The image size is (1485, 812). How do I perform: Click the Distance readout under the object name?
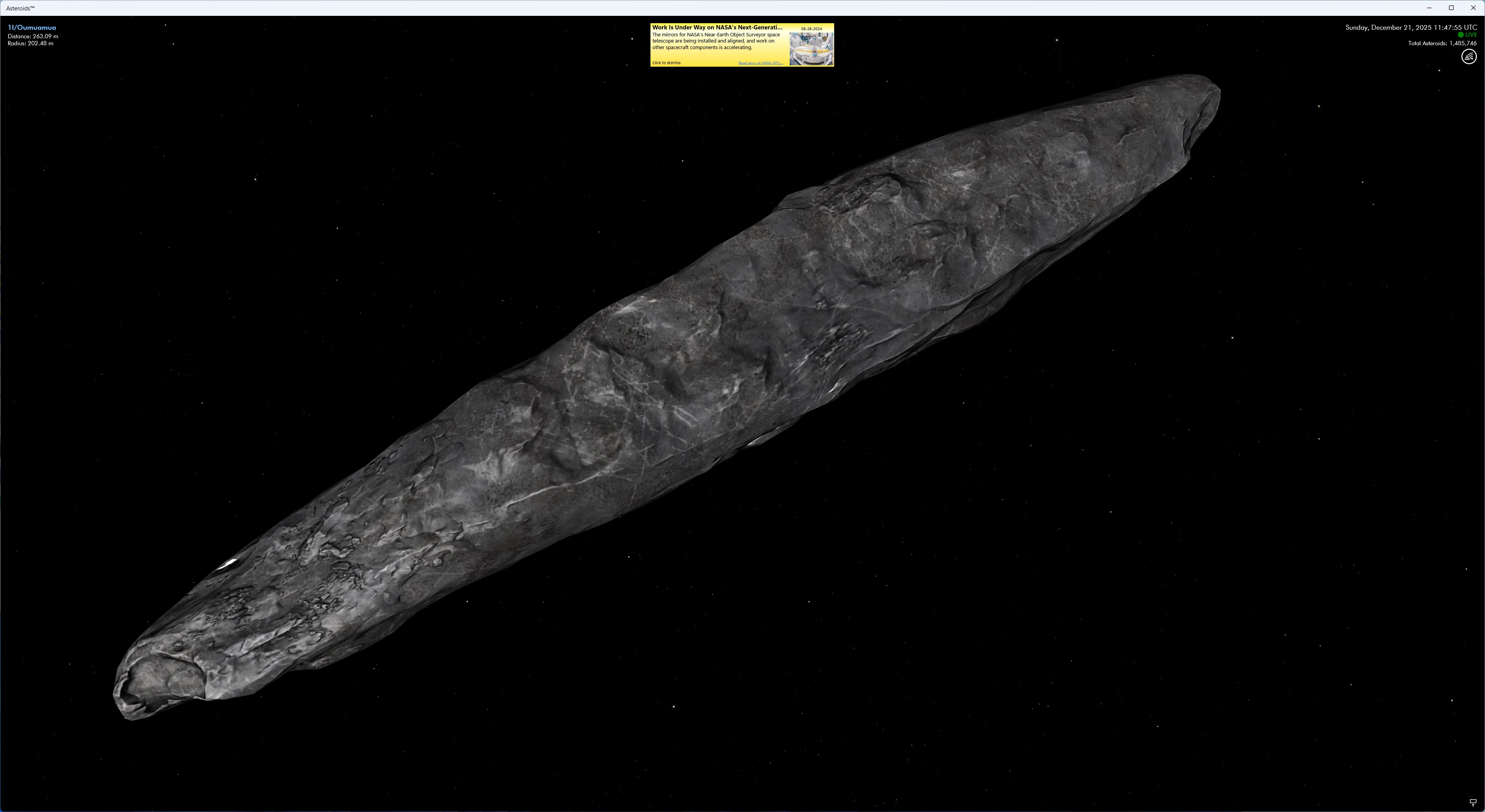[33, 36]
